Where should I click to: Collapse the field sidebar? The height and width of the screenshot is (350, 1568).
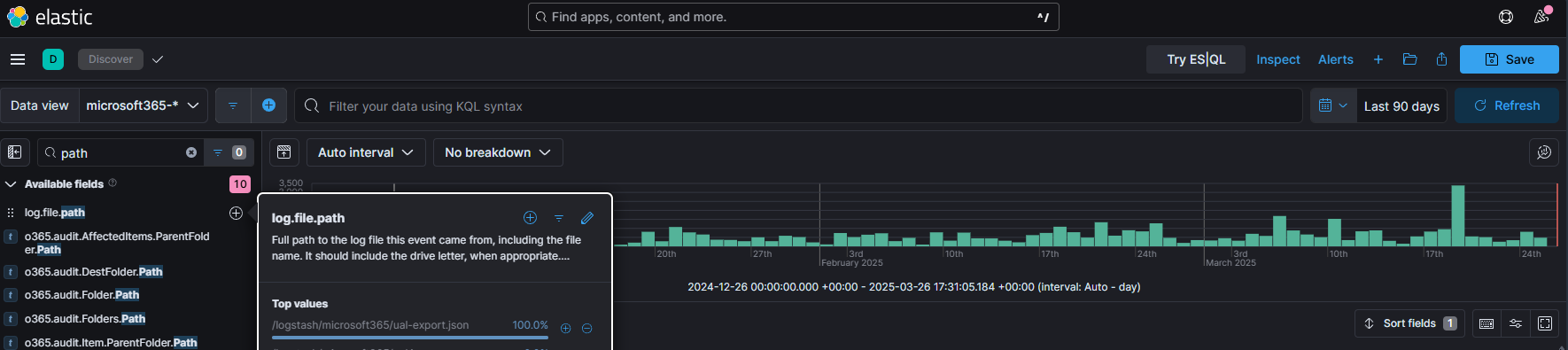[x=15, y=152]
